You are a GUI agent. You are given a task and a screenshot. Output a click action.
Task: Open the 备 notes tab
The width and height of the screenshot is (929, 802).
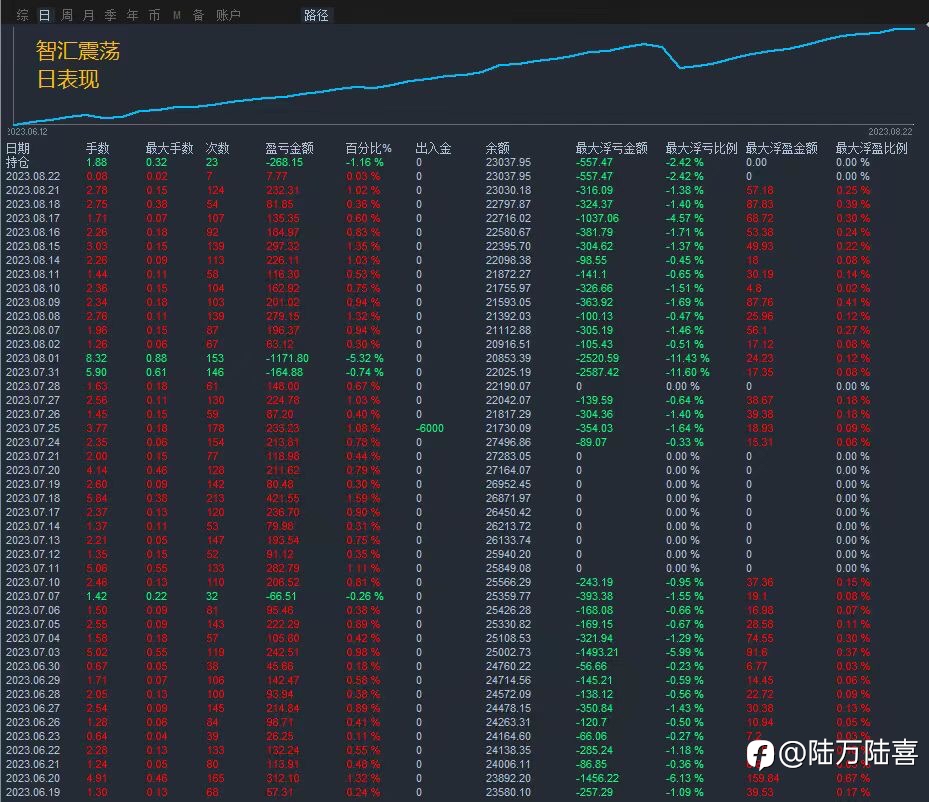pos(198,15)
